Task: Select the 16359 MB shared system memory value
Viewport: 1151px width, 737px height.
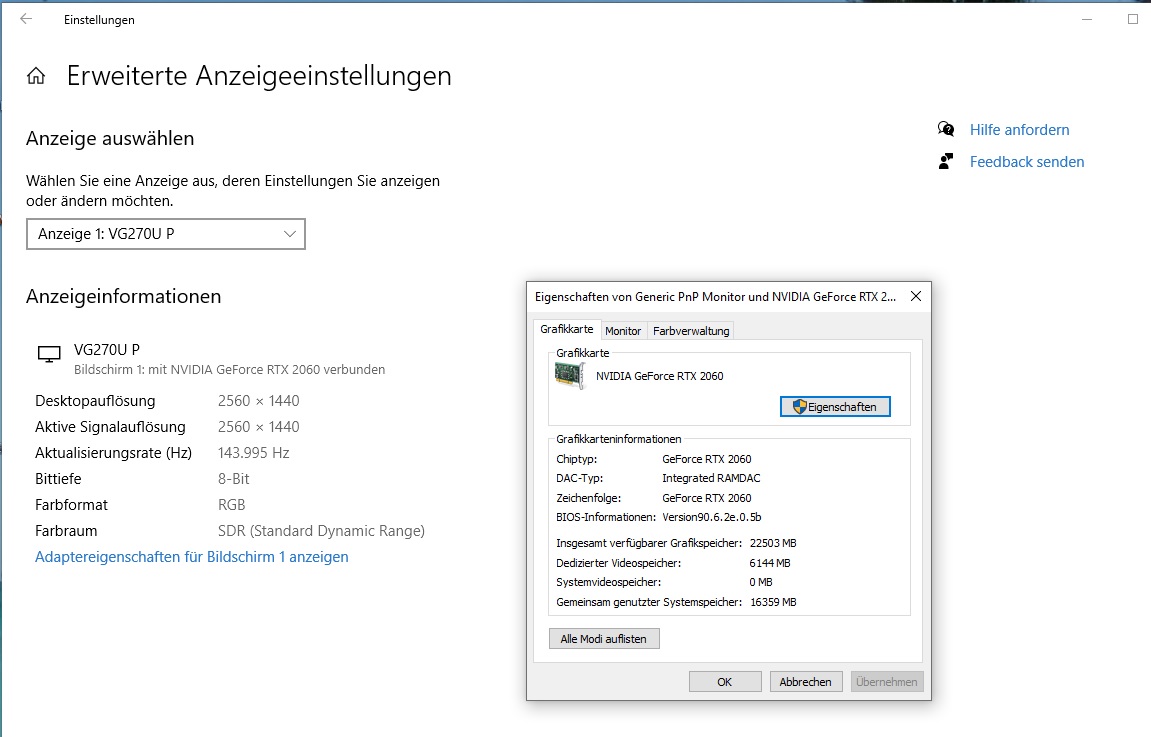Action: (x=773, y=602)
